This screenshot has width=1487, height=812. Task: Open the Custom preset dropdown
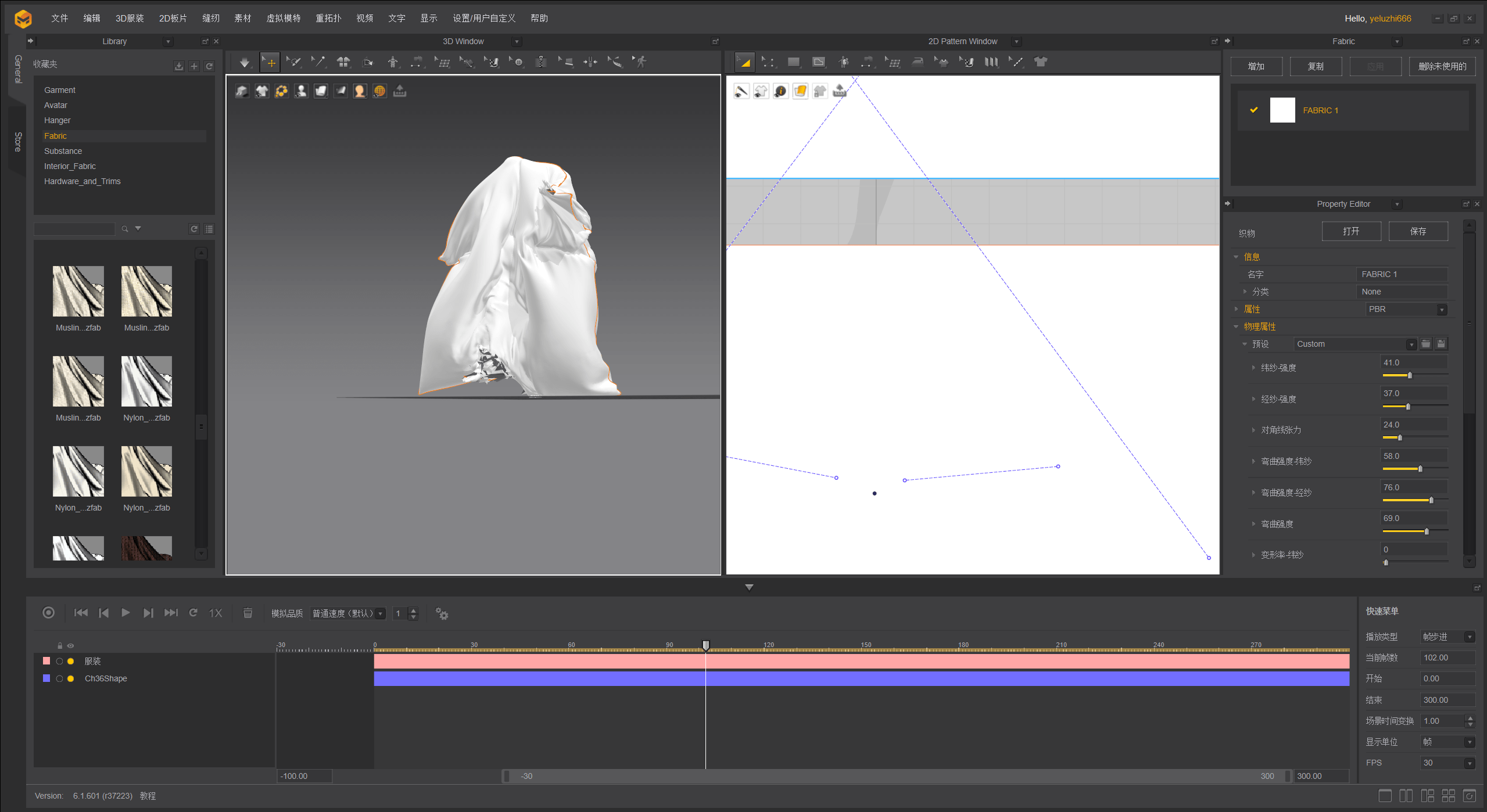pyautogui.click(x=1411, y=344)
